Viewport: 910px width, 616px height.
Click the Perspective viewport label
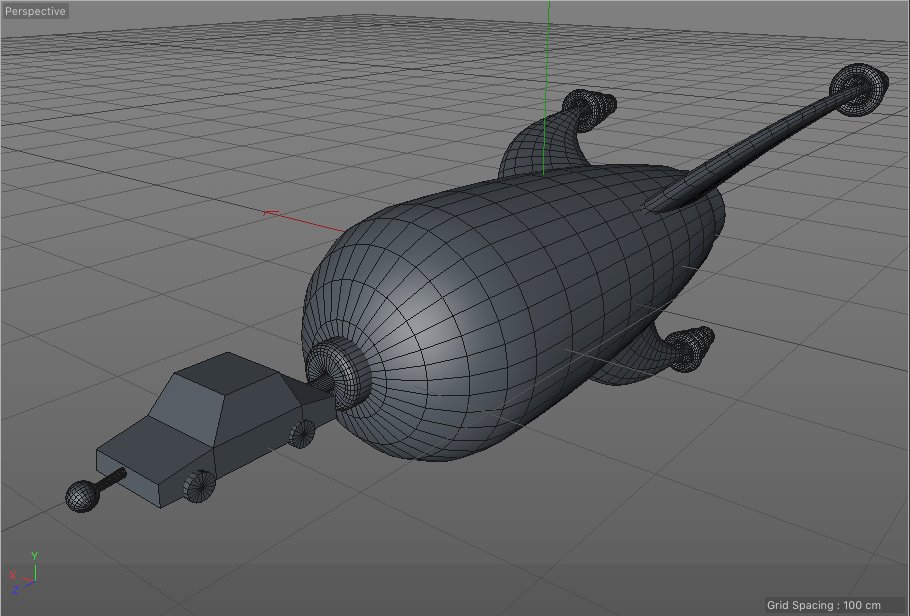tap(35, 11)
